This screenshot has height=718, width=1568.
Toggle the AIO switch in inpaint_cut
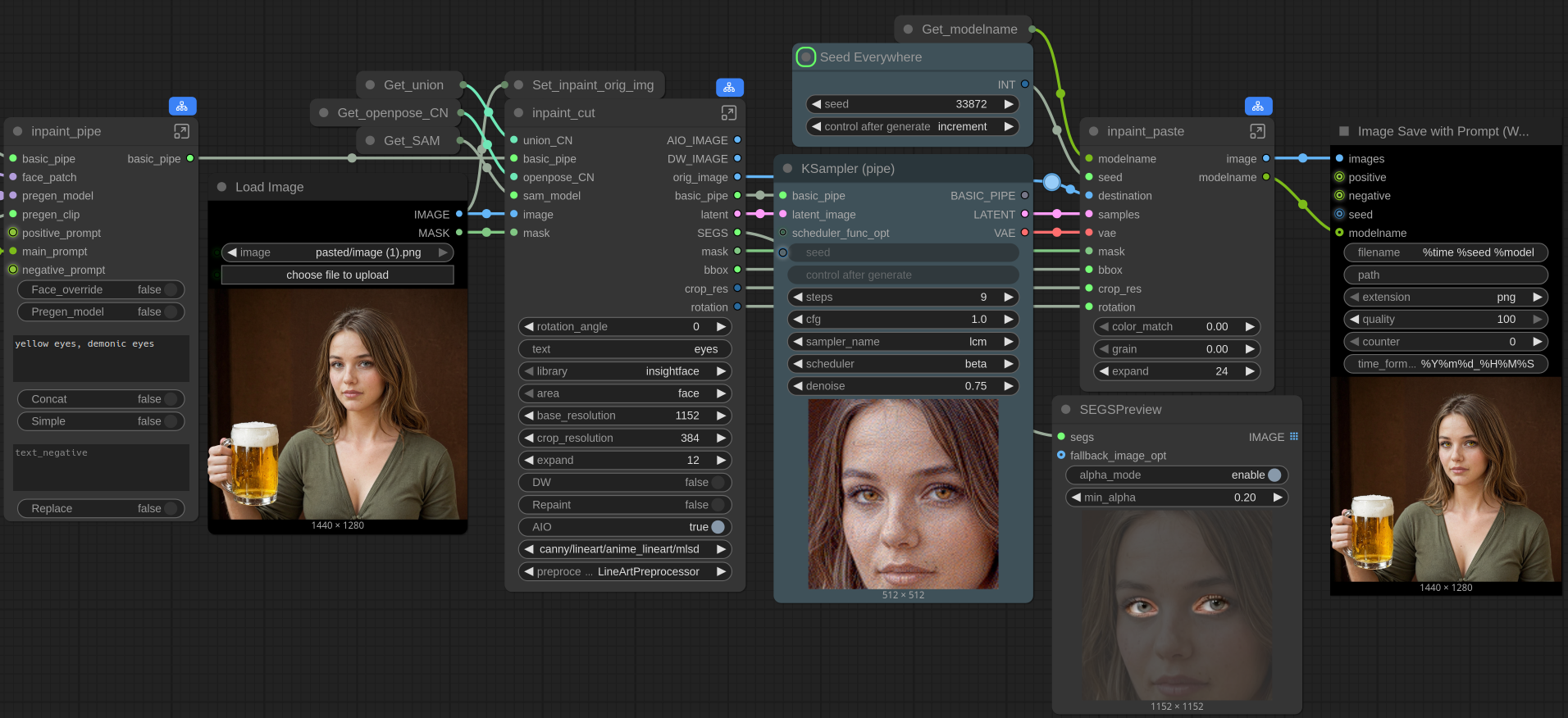click(x=718, y=527)
